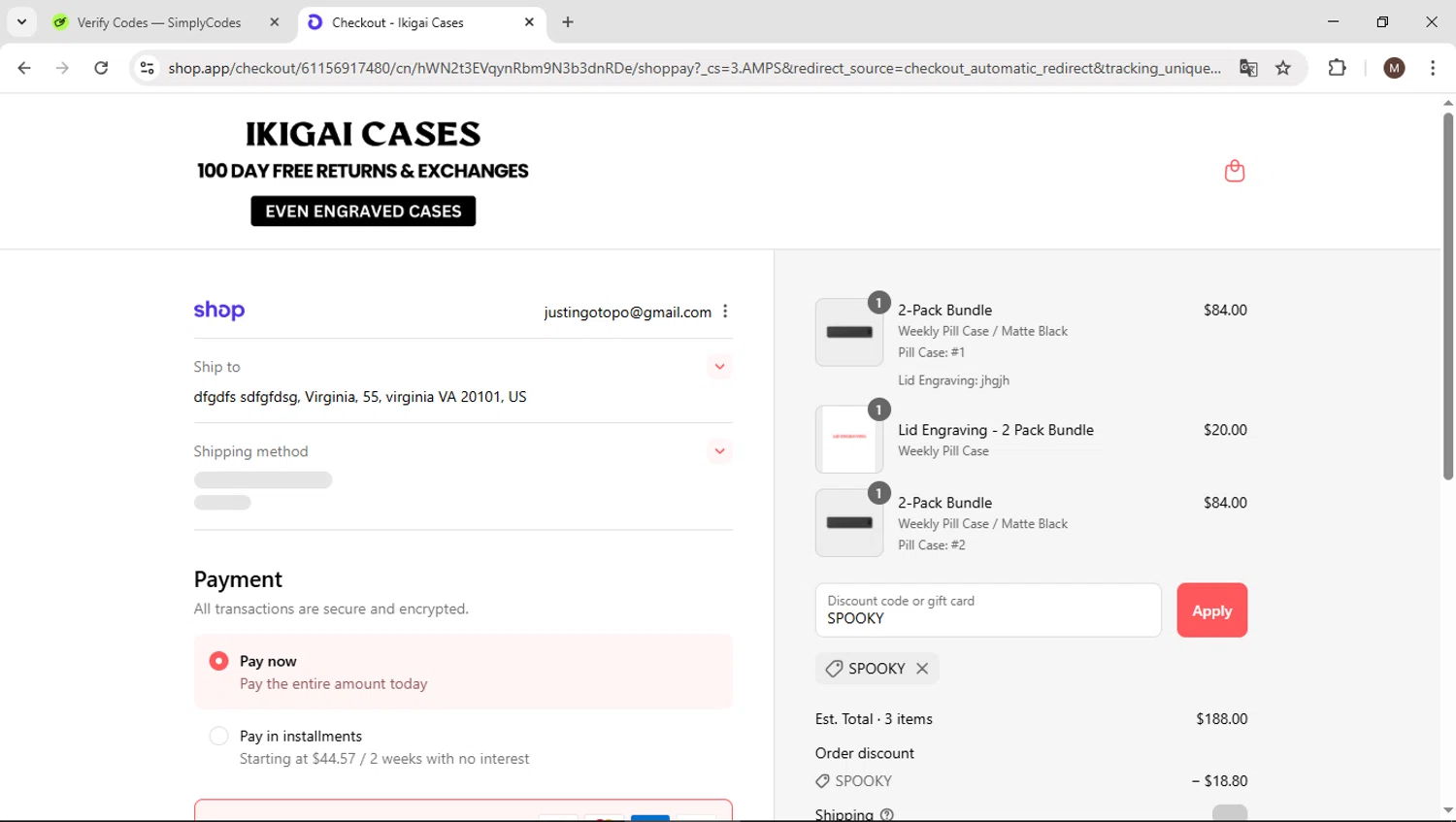Click the Shipping help question icon

[x=886, y=814]
